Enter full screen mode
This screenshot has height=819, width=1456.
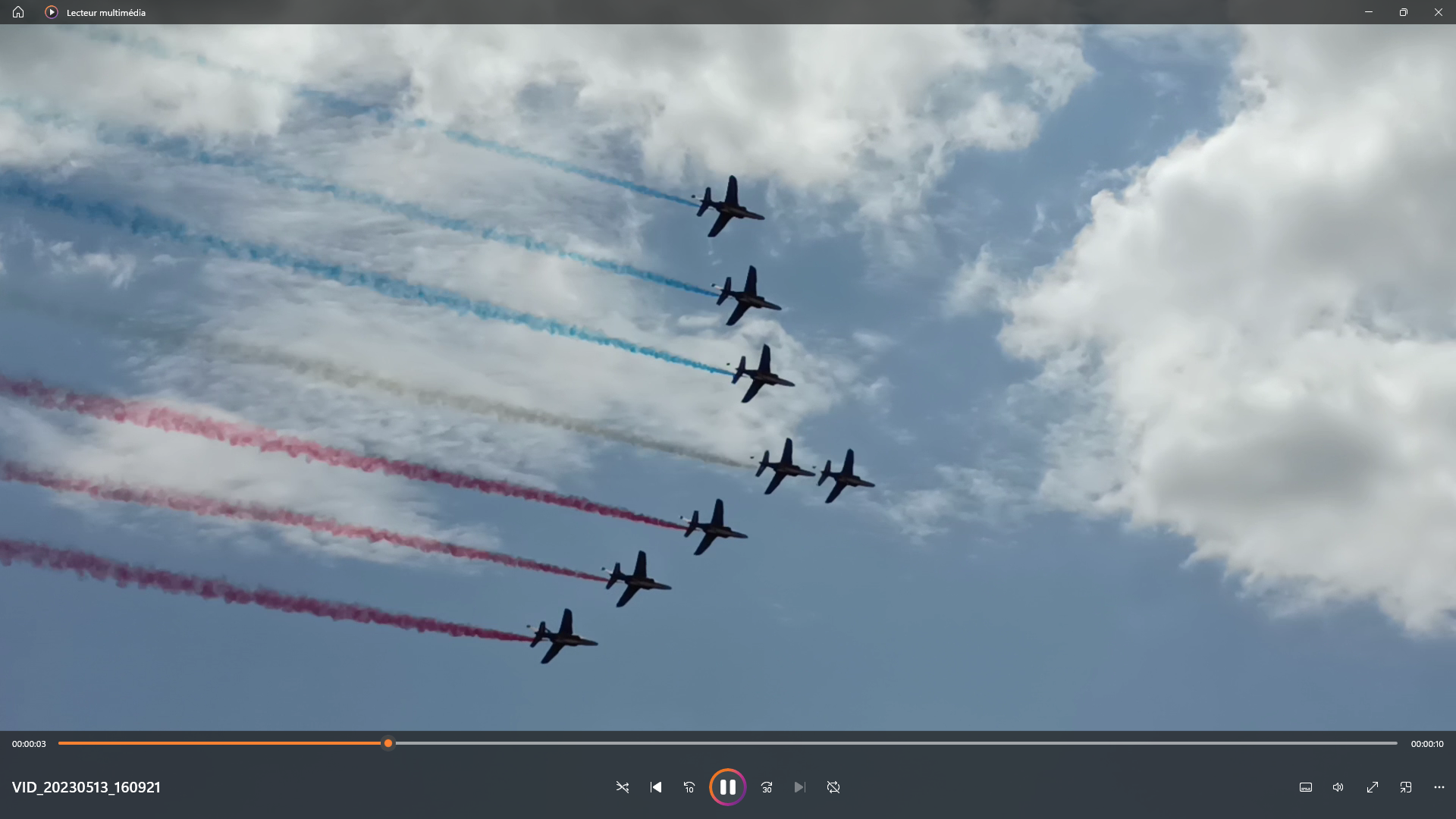coord(1373,787)
